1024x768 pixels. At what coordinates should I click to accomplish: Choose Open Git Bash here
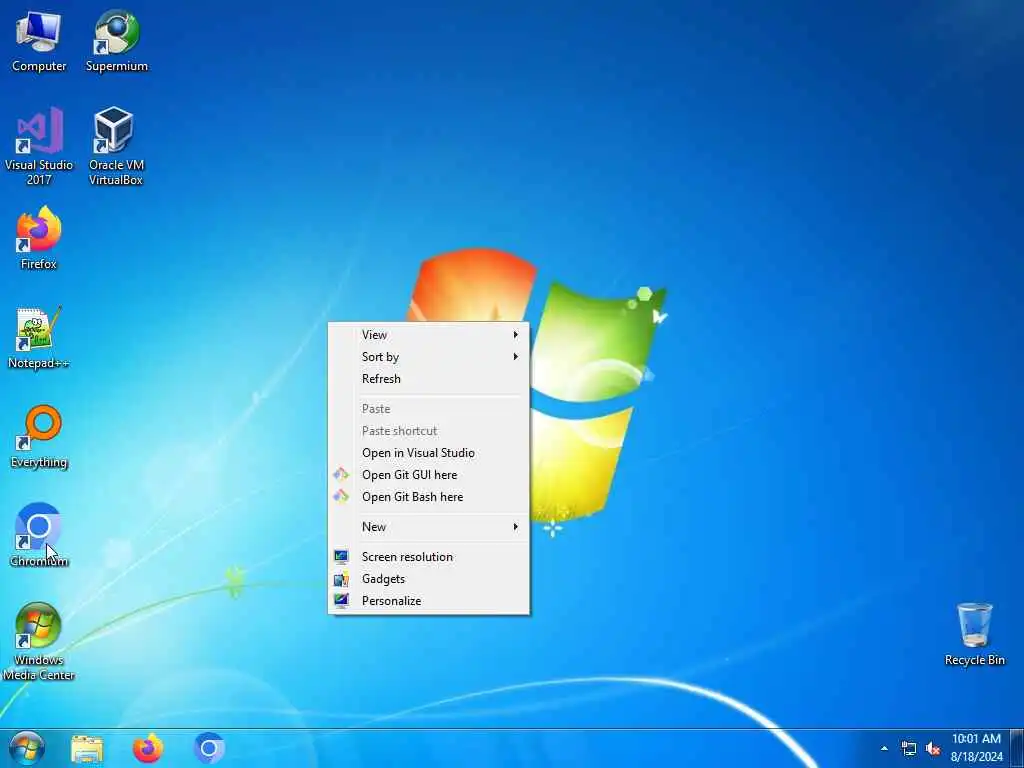[428, 497]
